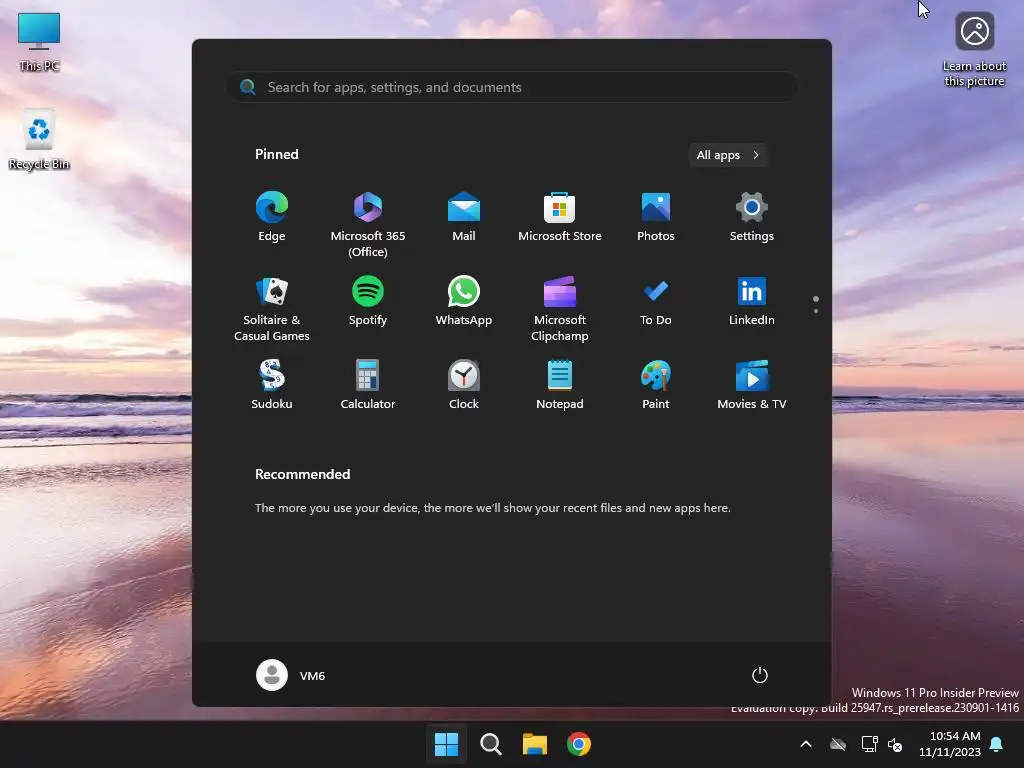
Task: Start Solitaire & Casual Games
Action: [x=272, y=309]
